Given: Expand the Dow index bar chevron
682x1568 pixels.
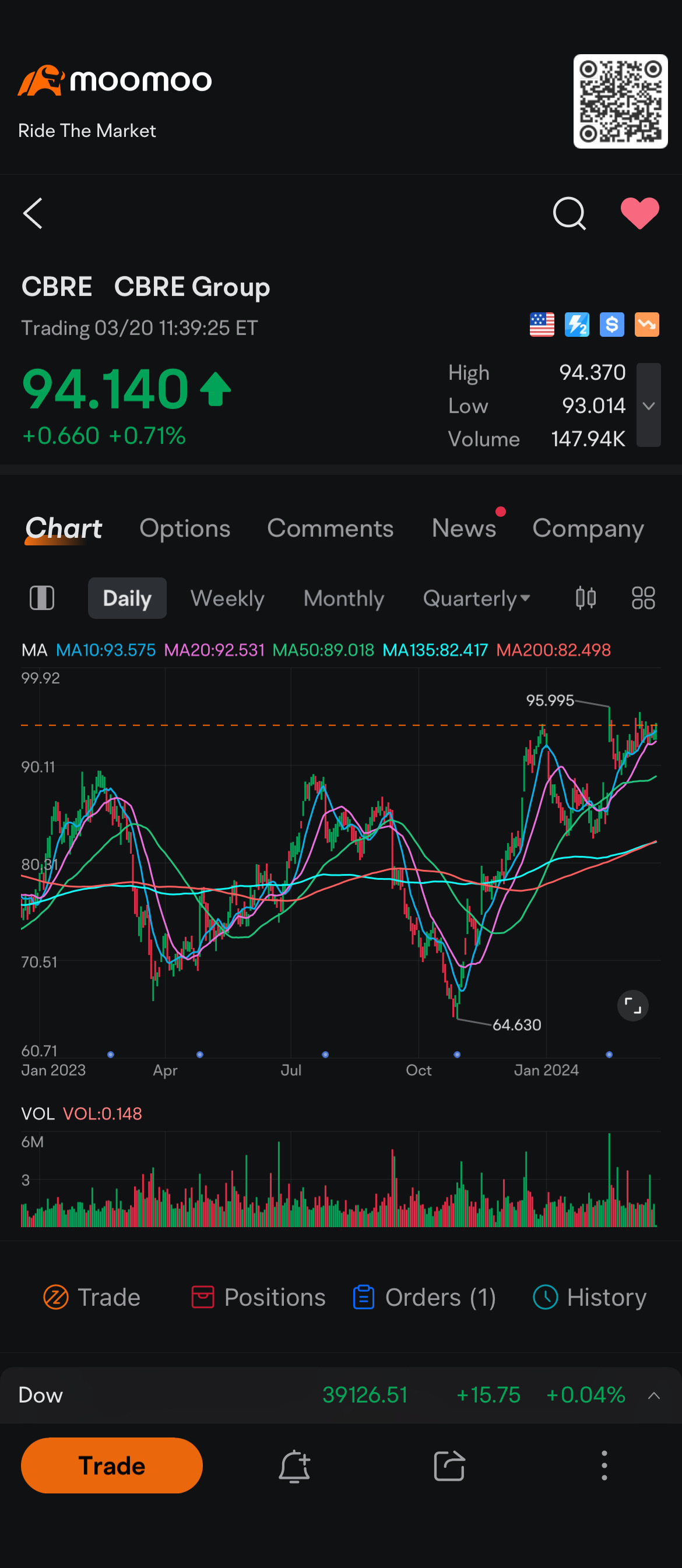Looking at the screenshot, I should 654,1395.
